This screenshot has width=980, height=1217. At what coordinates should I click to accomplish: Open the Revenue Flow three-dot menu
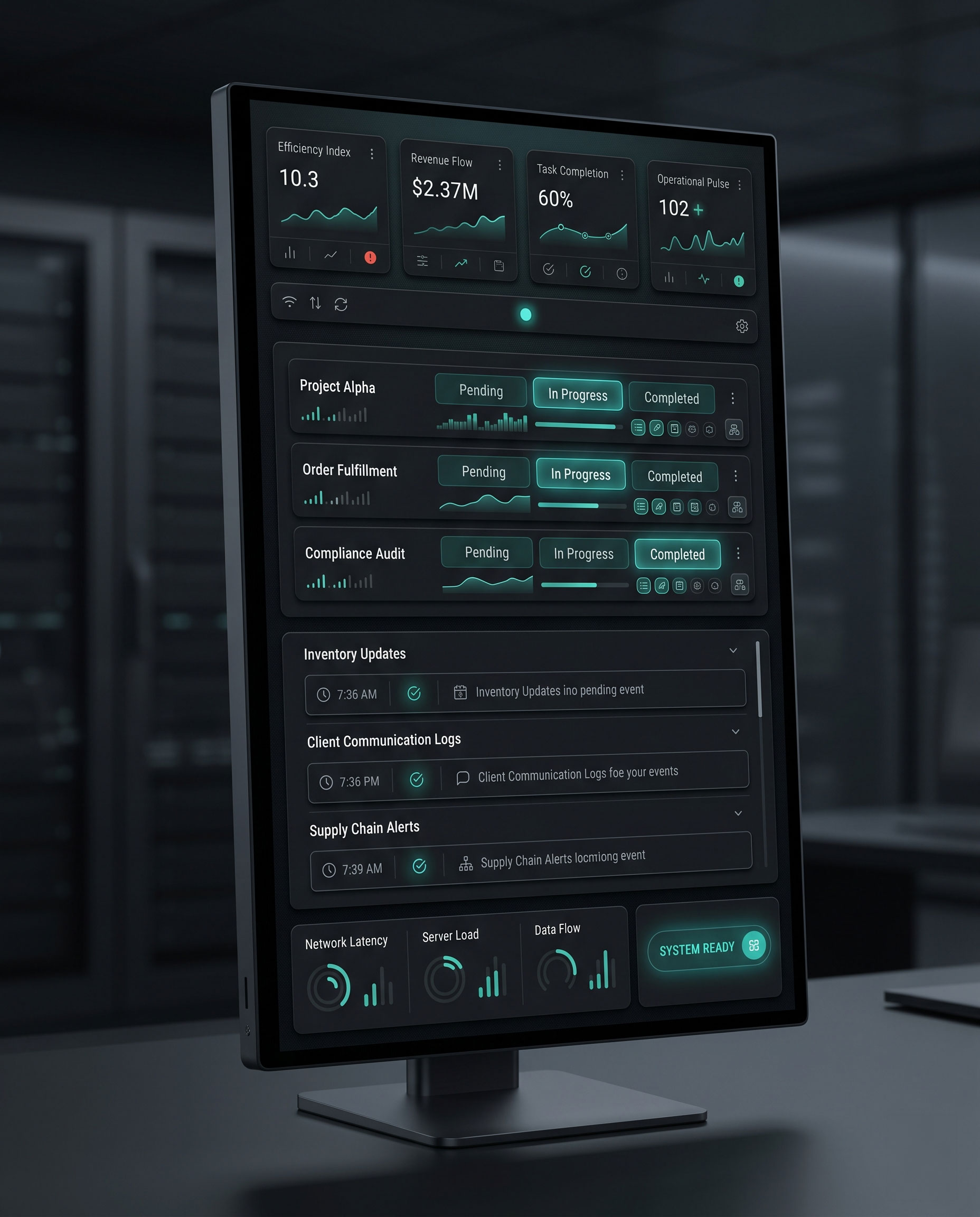tap(500, 165)
